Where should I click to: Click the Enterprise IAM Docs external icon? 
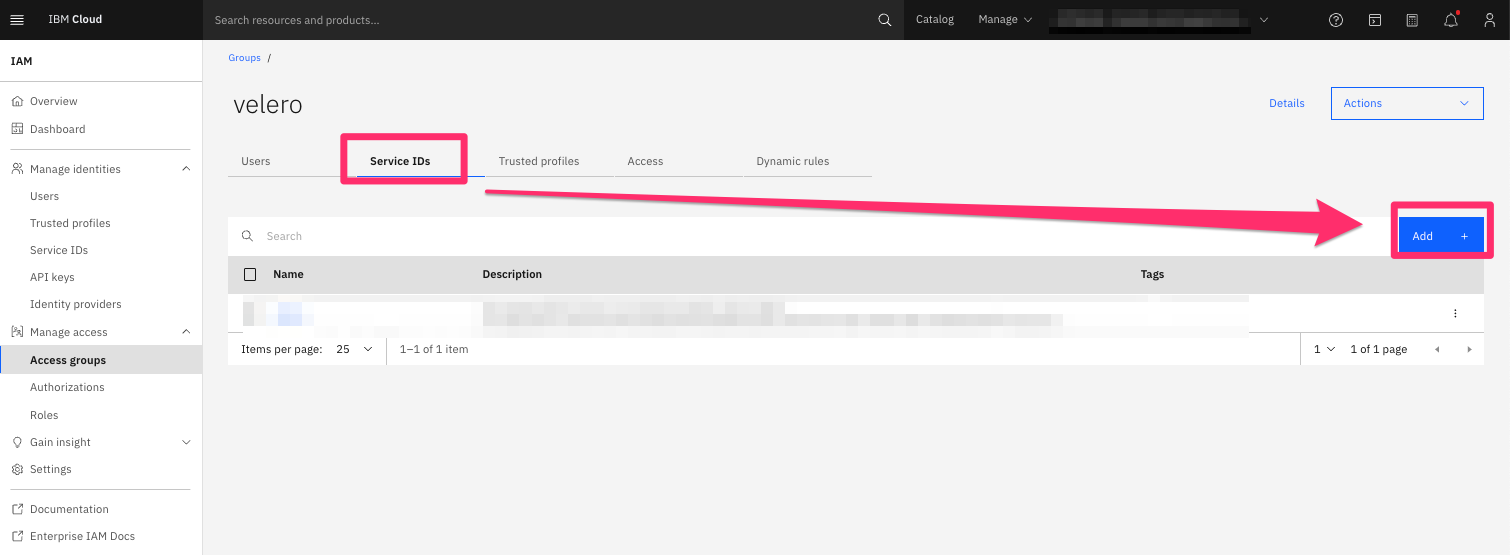(x=17, y=536)
